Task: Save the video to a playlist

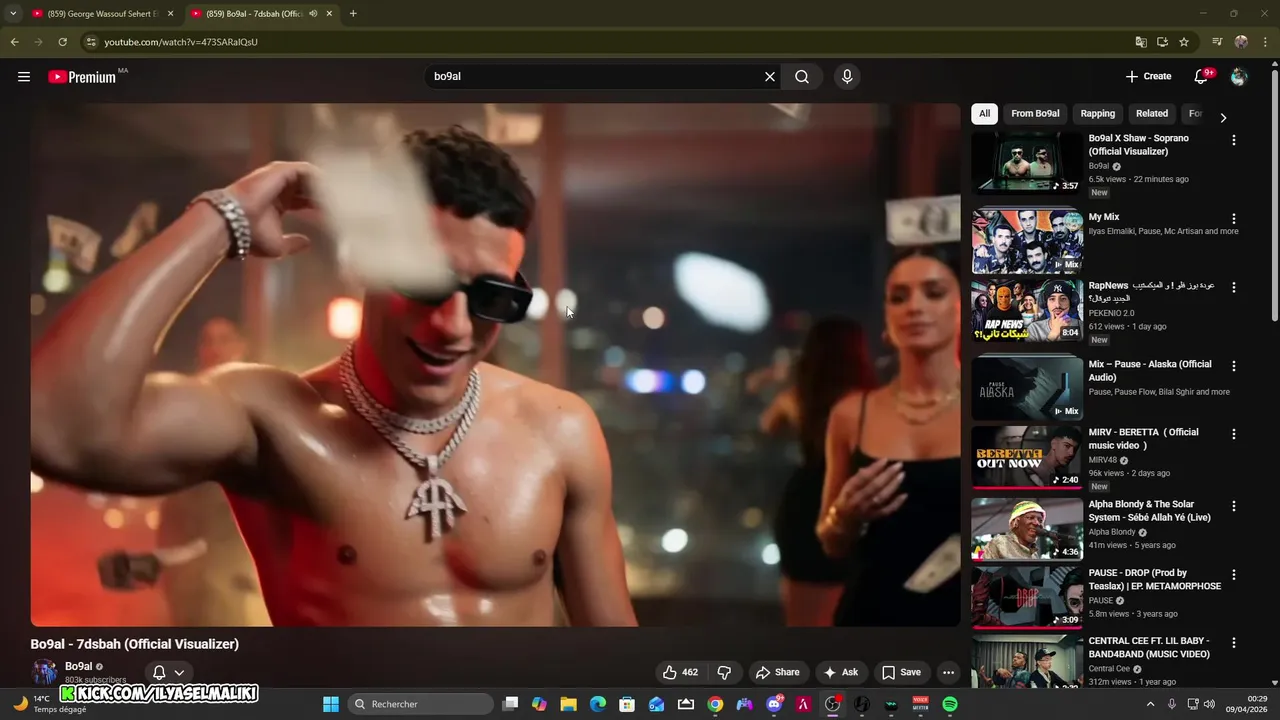Action: click(901, 672)
